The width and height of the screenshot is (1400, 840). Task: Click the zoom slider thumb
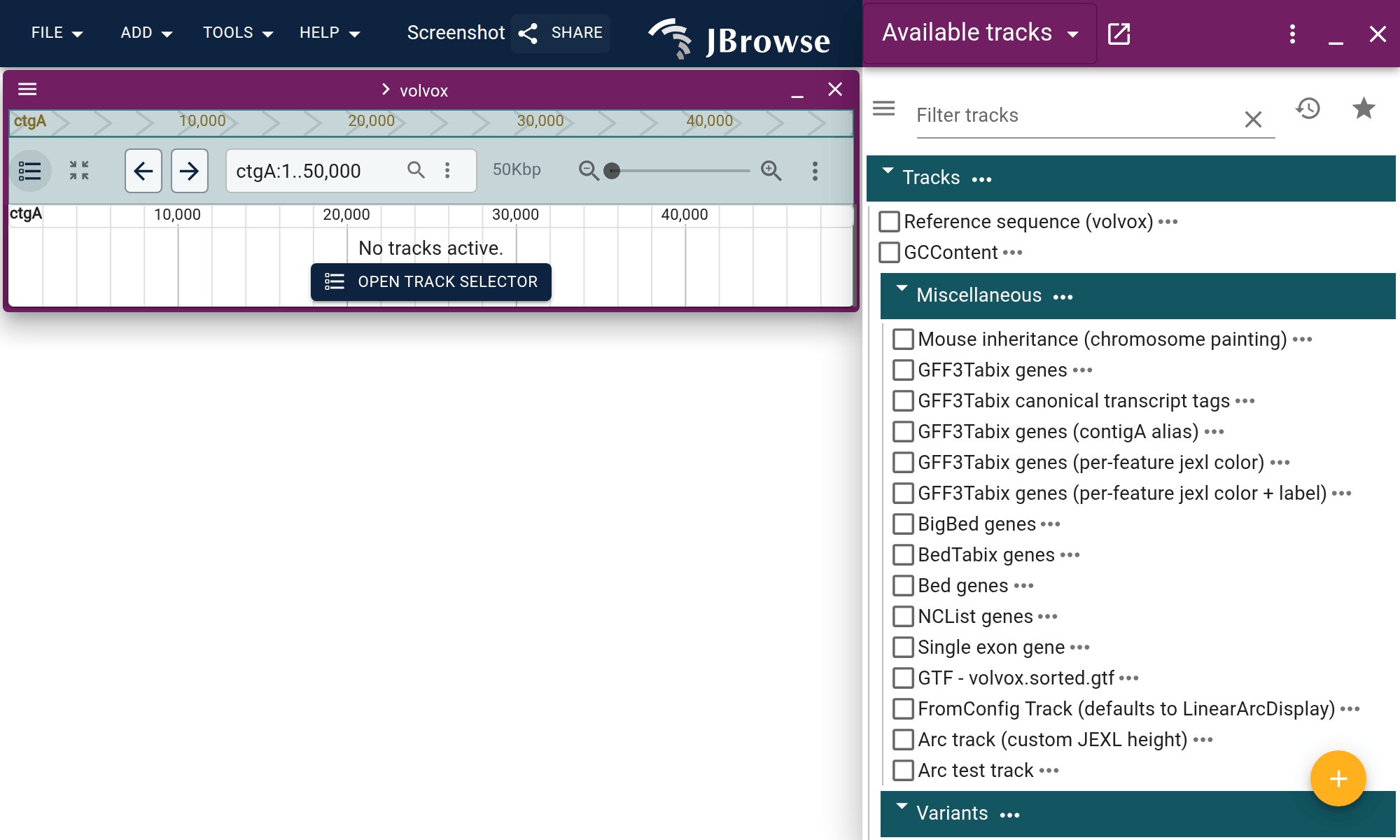click(x=612, y=171)
